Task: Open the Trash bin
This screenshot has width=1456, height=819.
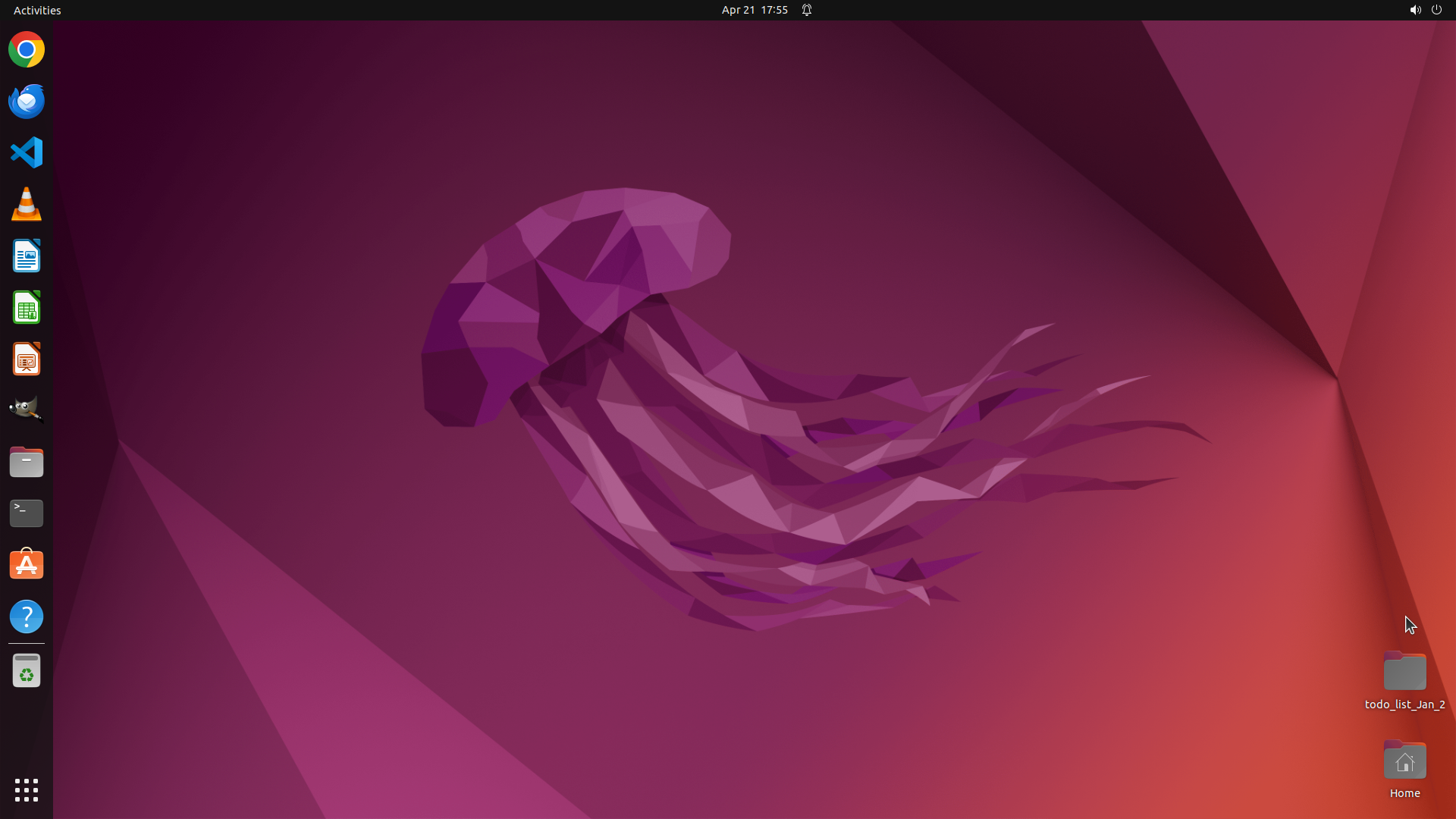Action: [x=27, y=671]
